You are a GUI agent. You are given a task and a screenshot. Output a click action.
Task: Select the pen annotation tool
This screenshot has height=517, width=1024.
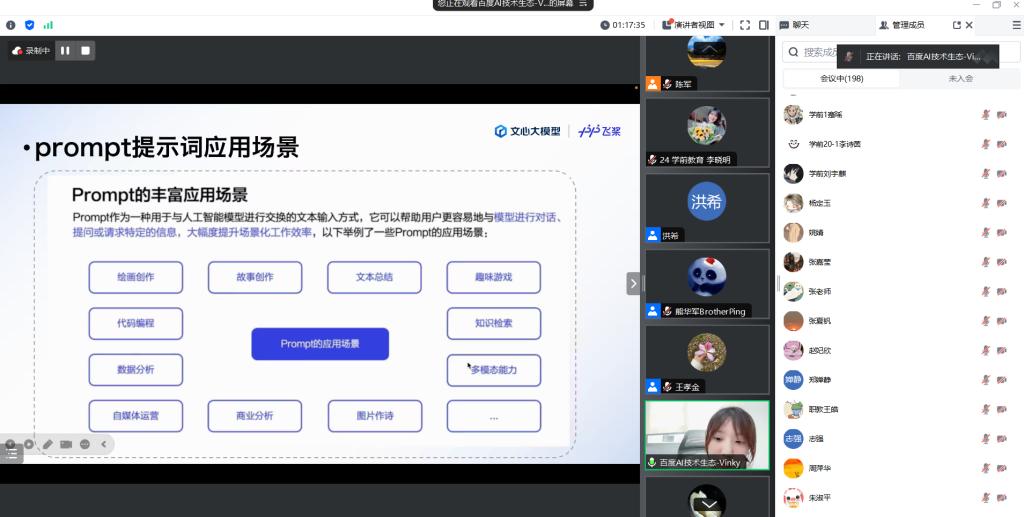[47, 444]
